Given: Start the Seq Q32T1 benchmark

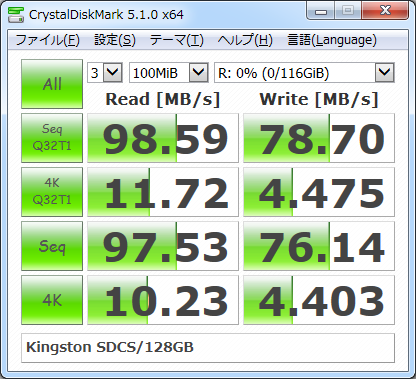Looking at the screenshot, I should 52,138.
